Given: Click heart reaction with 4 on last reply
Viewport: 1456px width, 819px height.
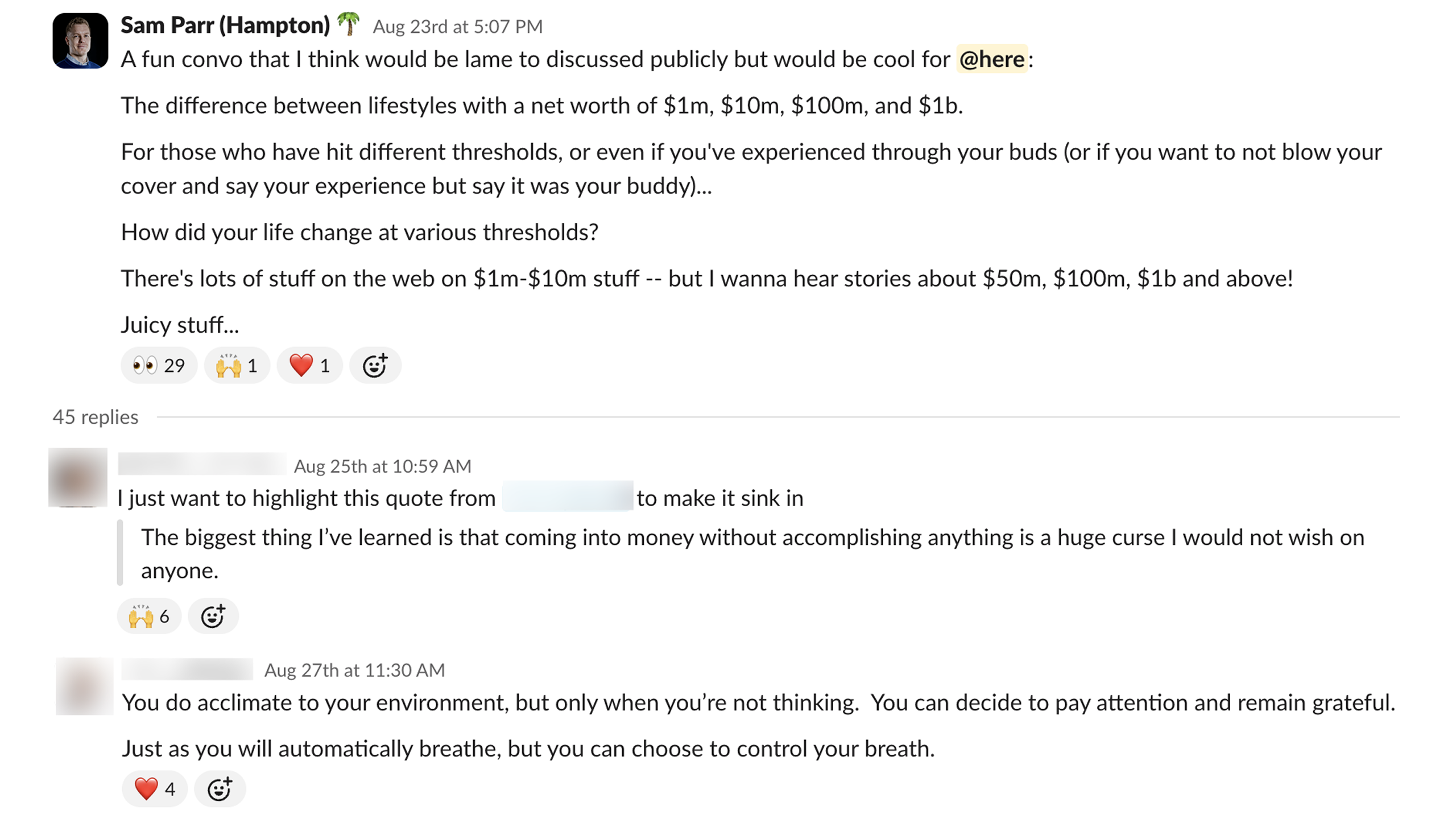Looking at the screenshot, I should 154,789.
